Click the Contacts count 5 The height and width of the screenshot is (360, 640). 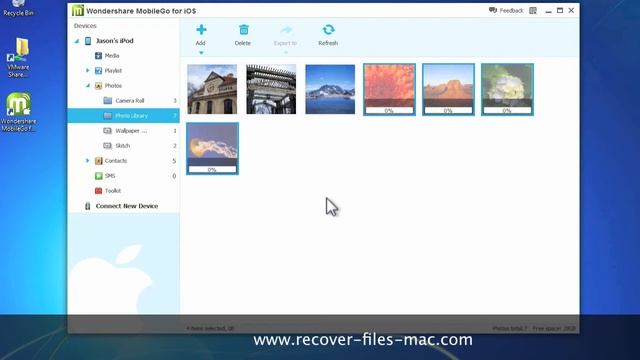tap(174, 161)
